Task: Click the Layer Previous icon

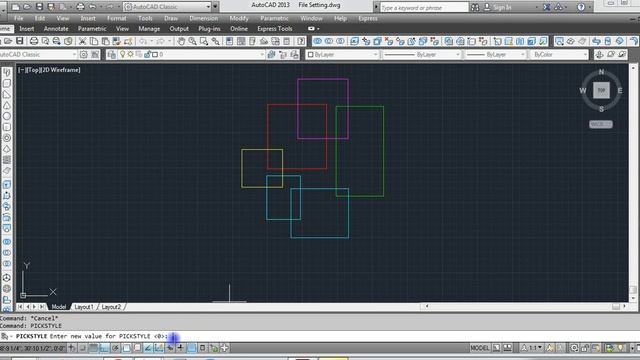Action: click(283, 54)
